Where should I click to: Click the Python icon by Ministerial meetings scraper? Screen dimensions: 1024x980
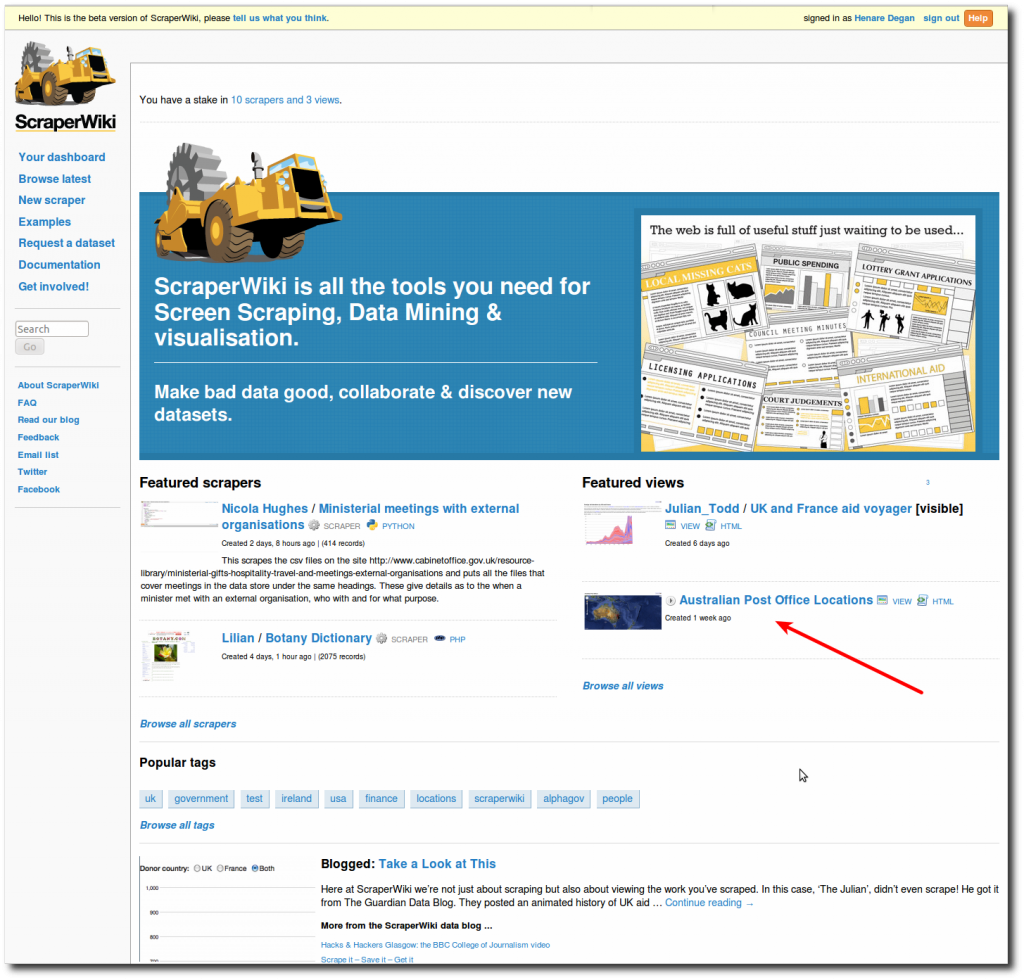click(372, 526)
